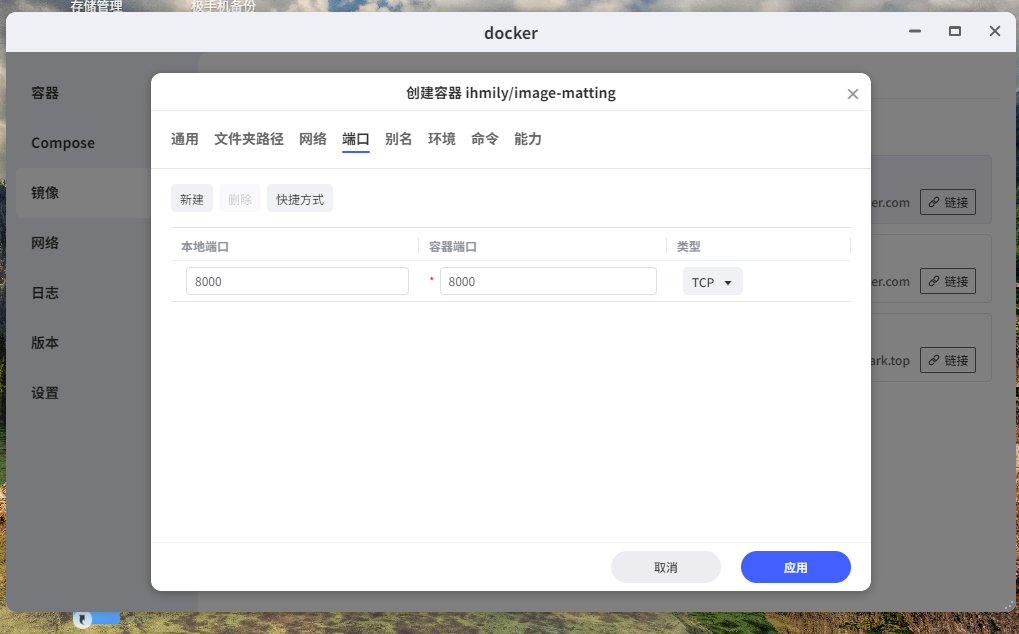Close the create container dialog
The image size is (1019, 634).
pyautogui.click(x=853, y=94)
